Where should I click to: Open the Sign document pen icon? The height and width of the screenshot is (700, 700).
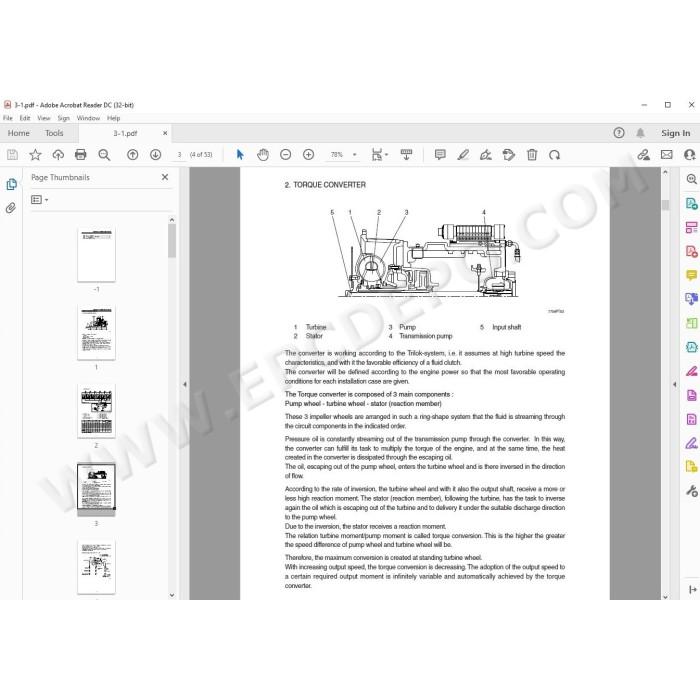click(x=486, y=155)
